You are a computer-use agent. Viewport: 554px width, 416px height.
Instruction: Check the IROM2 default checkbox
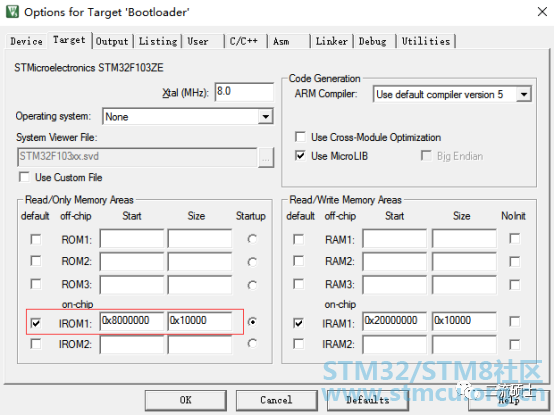click(36, 344)
